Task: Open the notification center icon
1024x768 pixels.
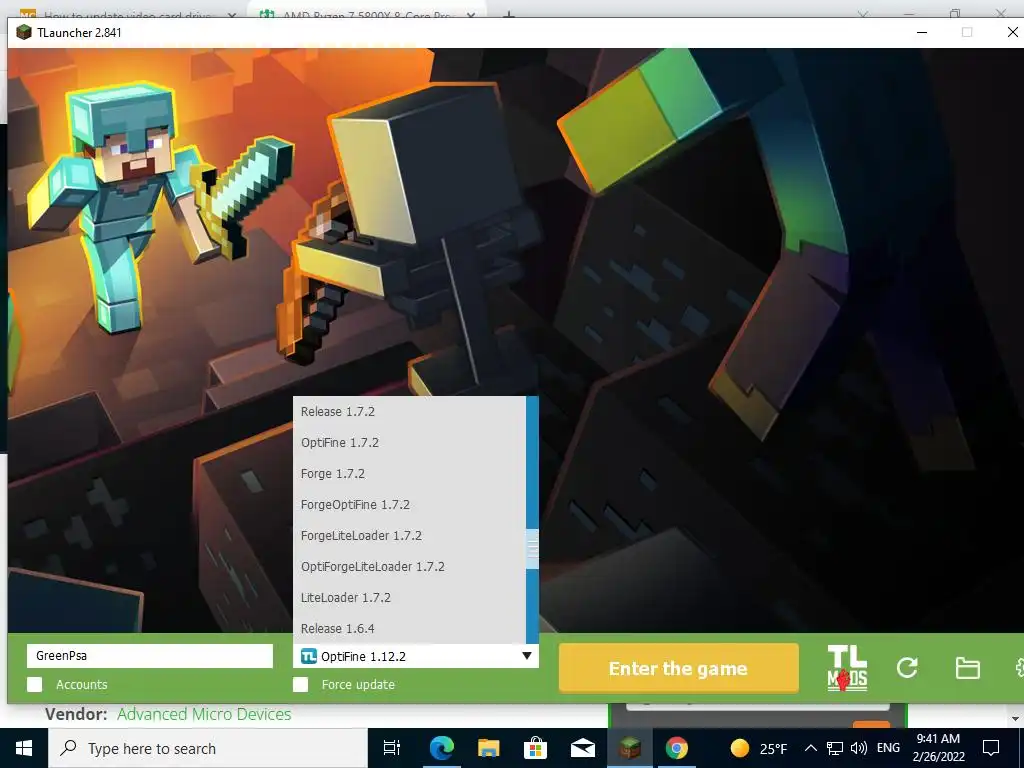Action: point(991,748)
